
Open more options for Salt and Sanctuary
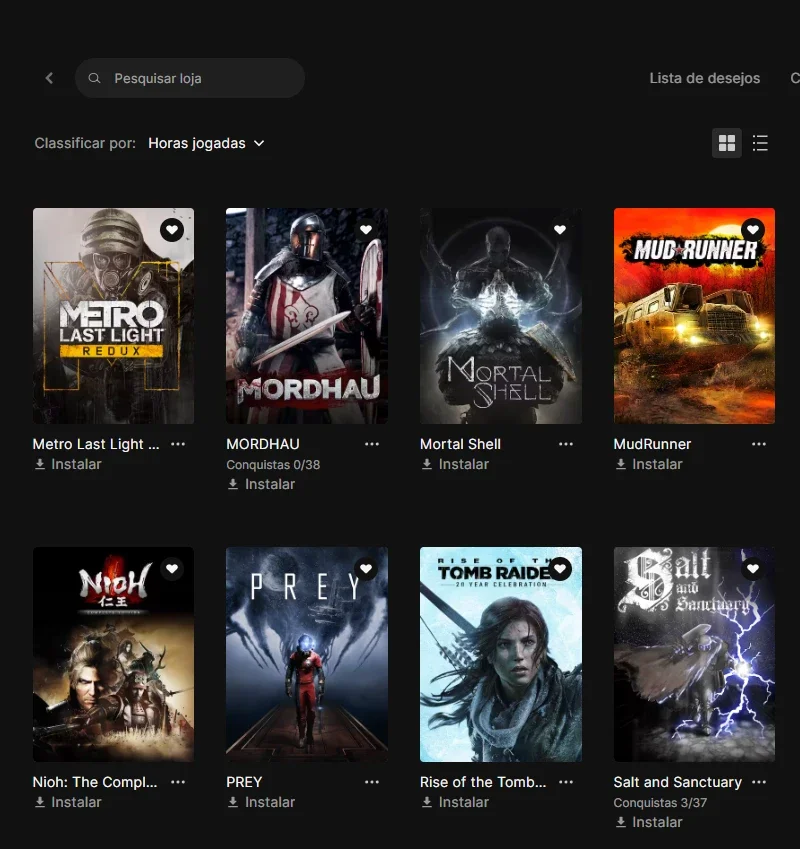[x=759, y=782]
